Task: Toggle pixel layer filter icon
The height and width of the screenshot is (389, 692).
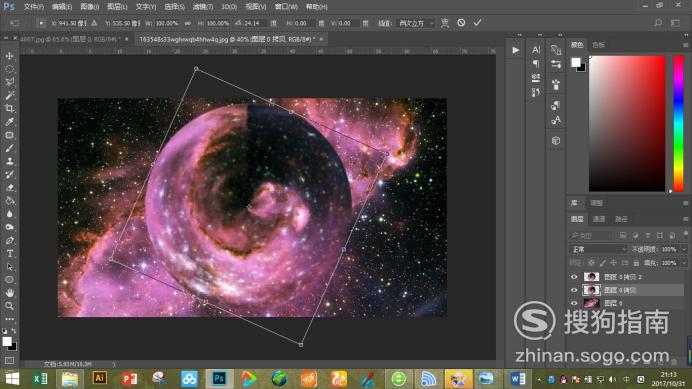Action: click(623, 235)
